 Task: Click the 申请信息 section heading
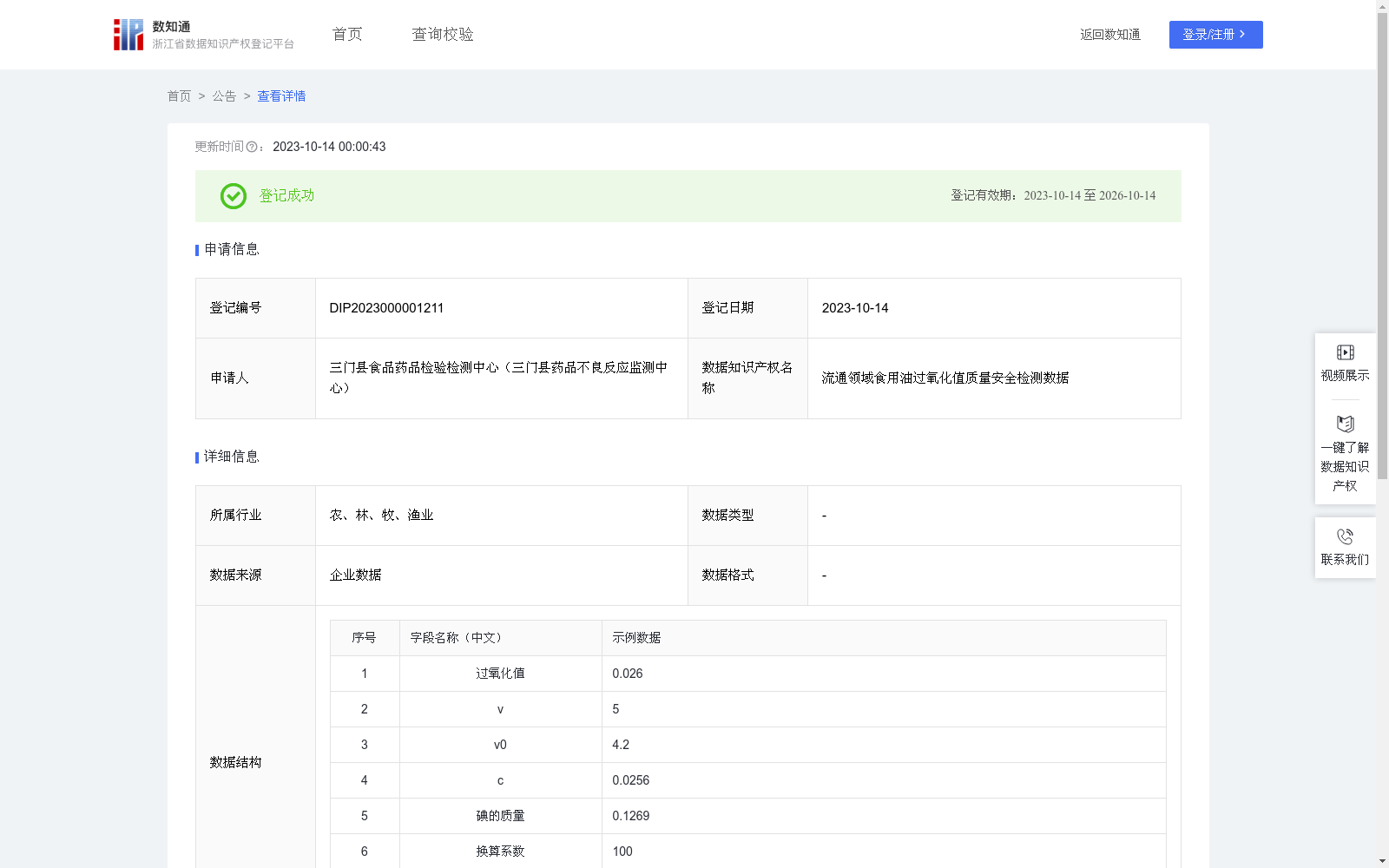pos(232,249)
